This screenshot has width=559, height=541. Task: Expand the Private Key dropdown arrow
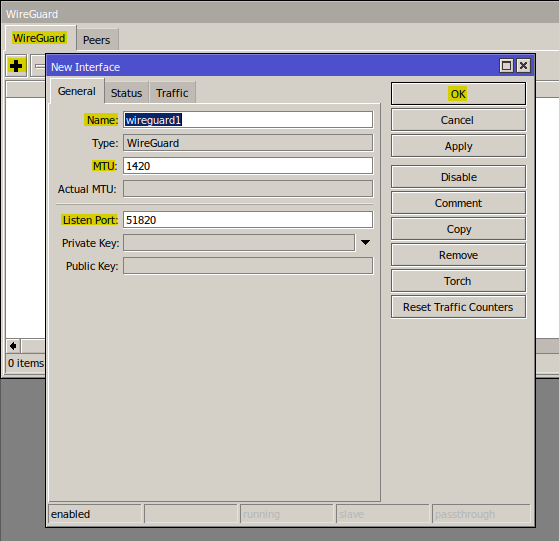(x=365, y=243)
